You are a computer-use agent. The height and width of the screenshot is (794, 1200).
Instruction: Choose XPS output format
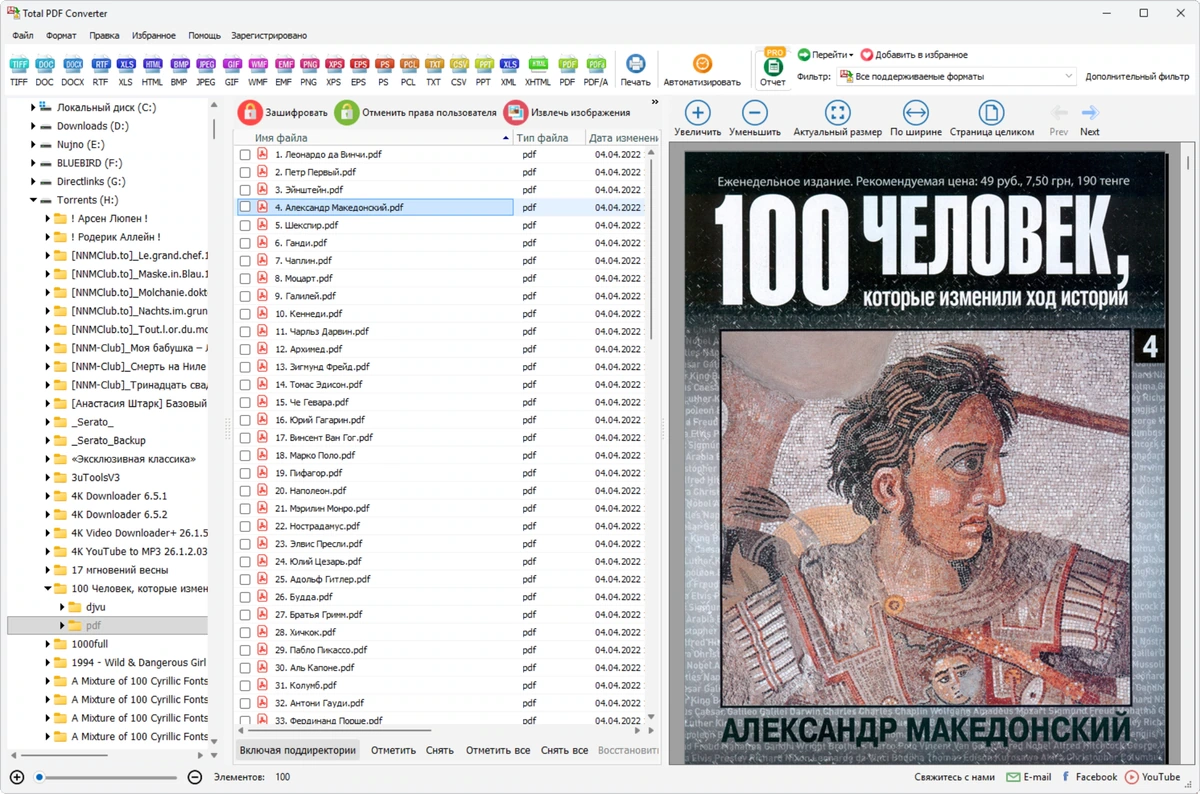tap(334, 70)
